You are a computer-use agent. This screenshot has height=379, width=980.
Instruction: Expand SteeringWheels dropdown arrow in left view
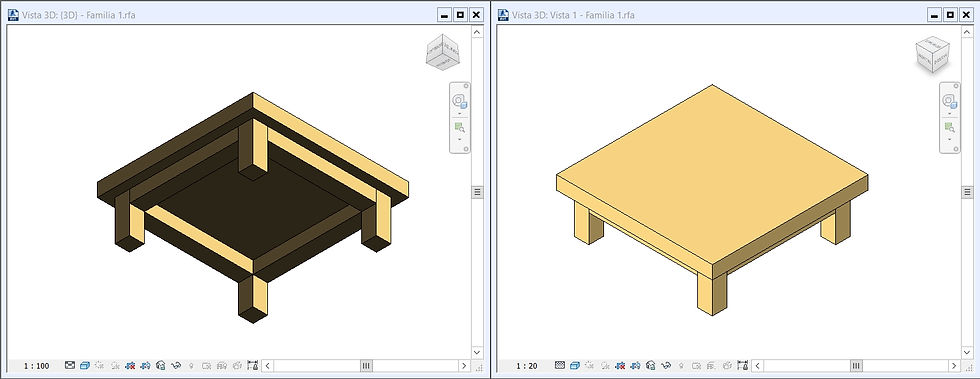[x=460, y=114]
